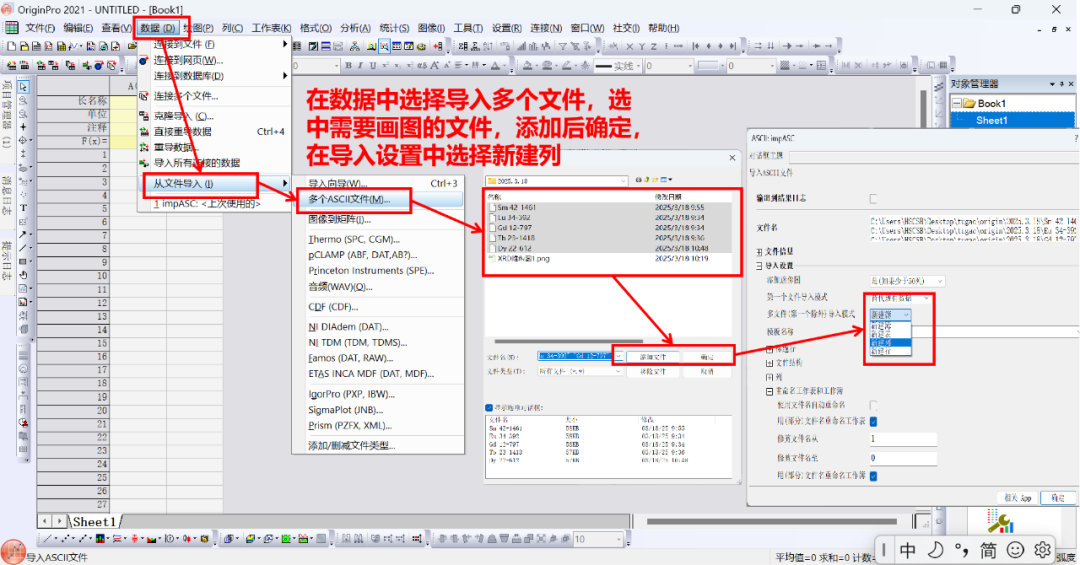Select the Pointer tool in tools sidebar

pyautogui.click(x=23, y=88)
